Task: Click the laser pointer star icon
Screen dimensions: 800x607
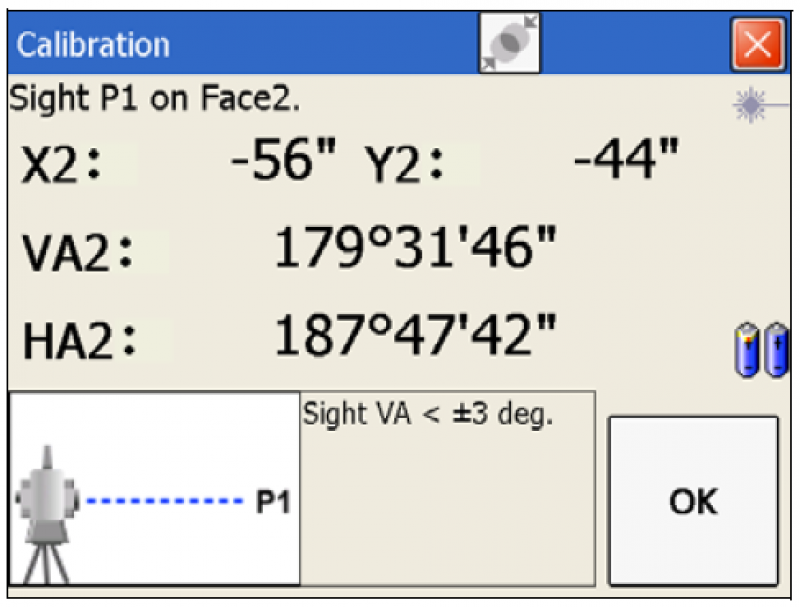Action: tap(748, 105)
